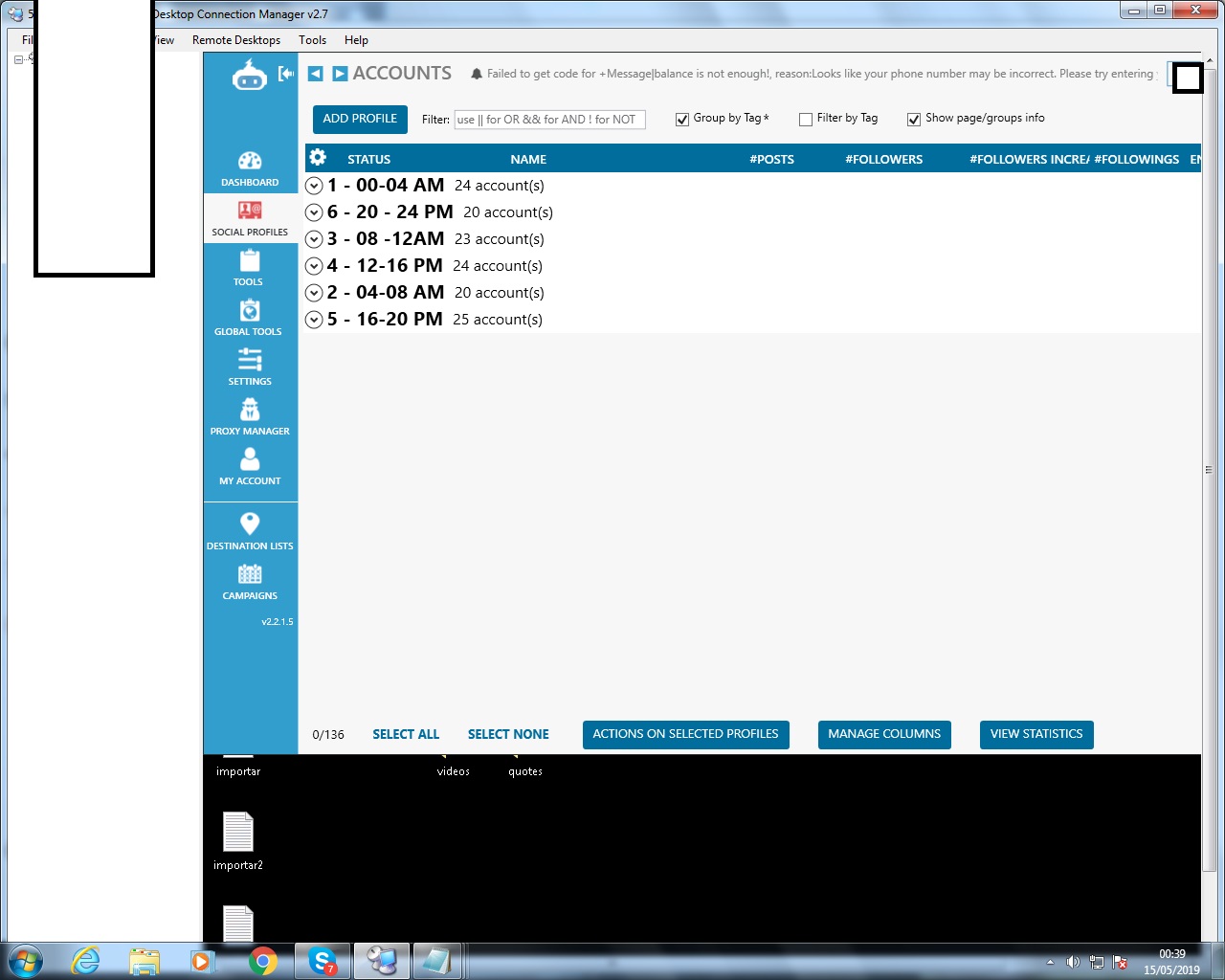Open the Help menu
Viewport: 1225px width, 980px height.
(x=356, y=40)
